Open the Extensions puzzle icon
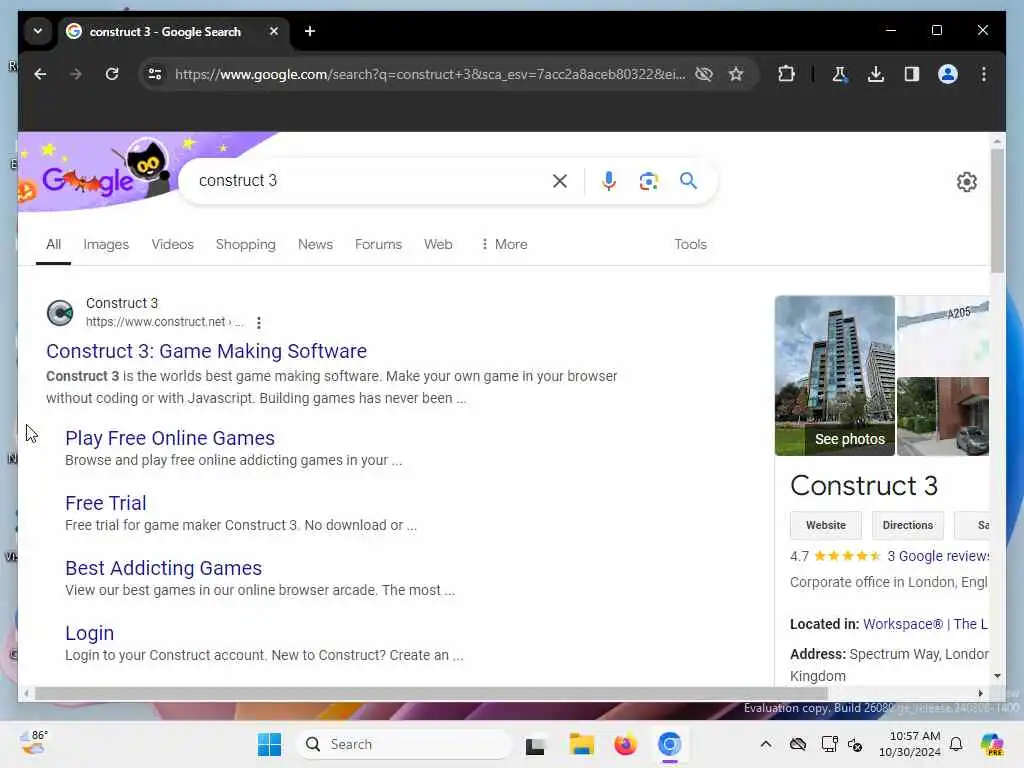Image resolution: width=1024 pixels, height=768 pixels. point(786,74)
